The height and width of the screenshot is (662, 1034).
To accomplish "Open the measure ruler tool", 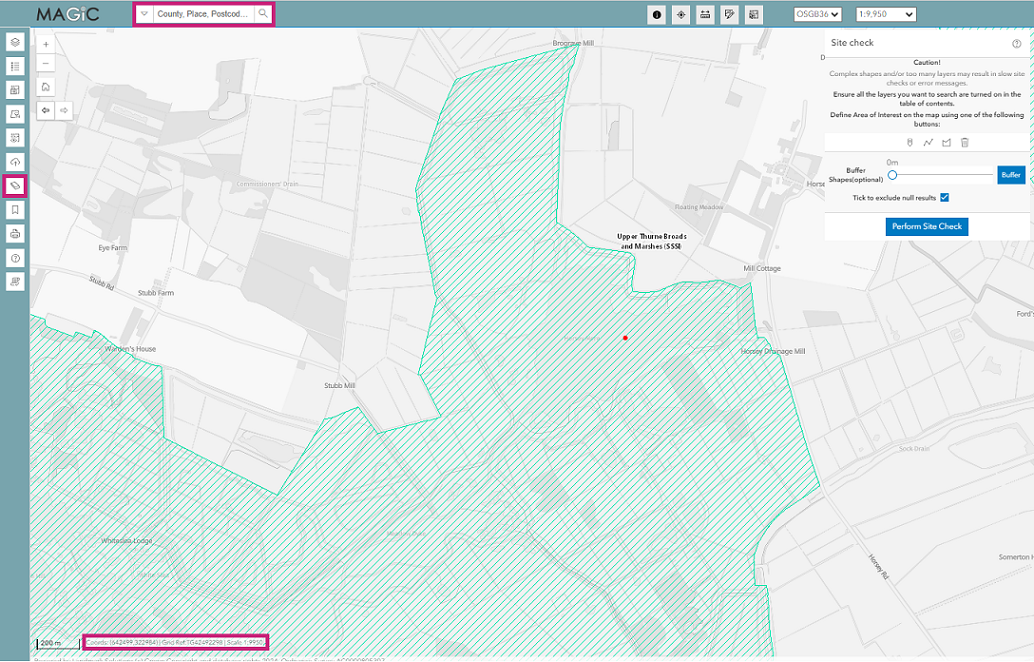I will coord(705,15).
